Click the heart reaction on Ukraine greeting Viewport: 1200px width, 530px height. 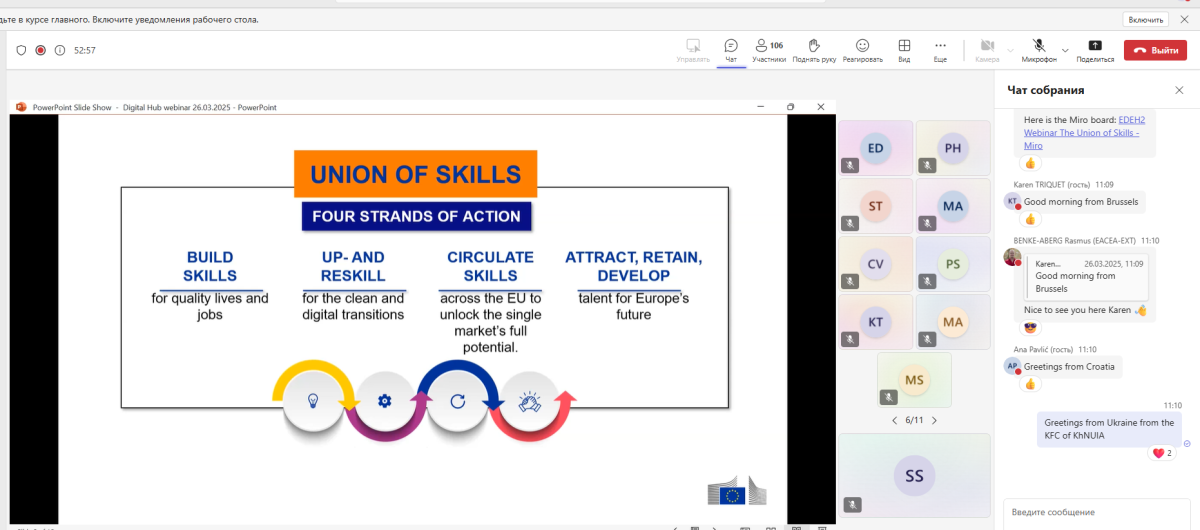pos(1159,453)
